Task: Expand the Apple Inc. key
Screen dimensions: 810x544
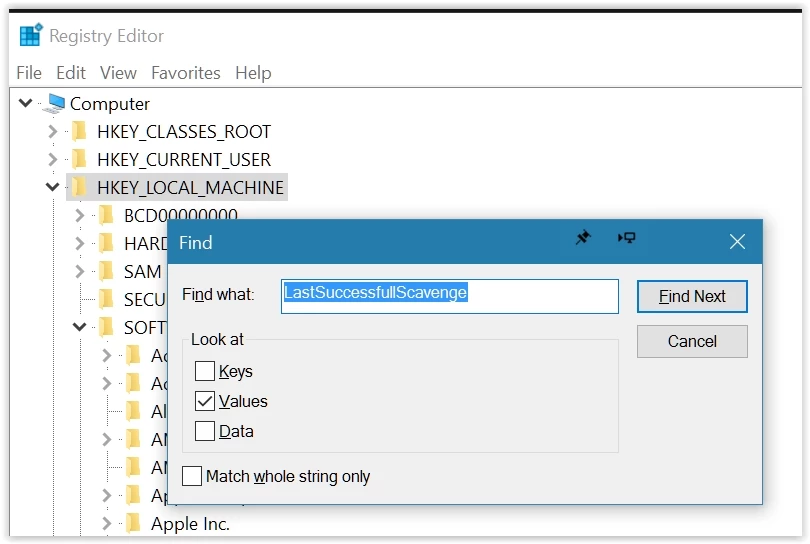Action: pos(106,523)
